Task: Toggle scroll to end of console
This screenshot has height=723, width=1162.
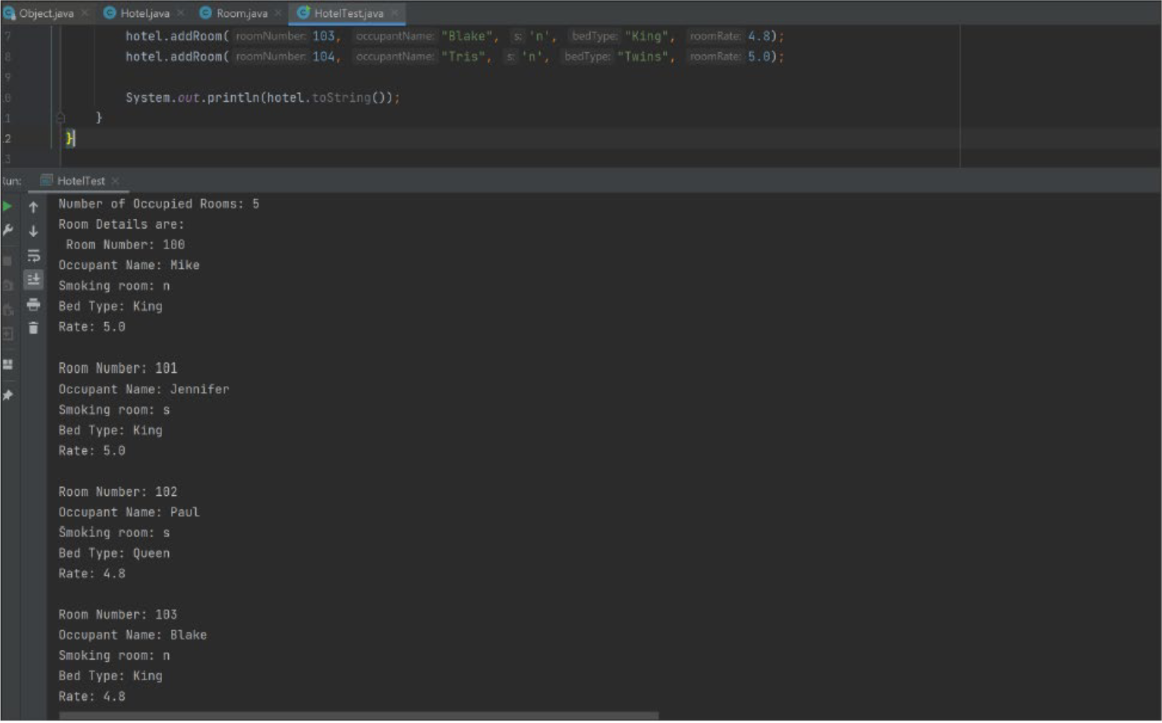Action: click(33, 279)
